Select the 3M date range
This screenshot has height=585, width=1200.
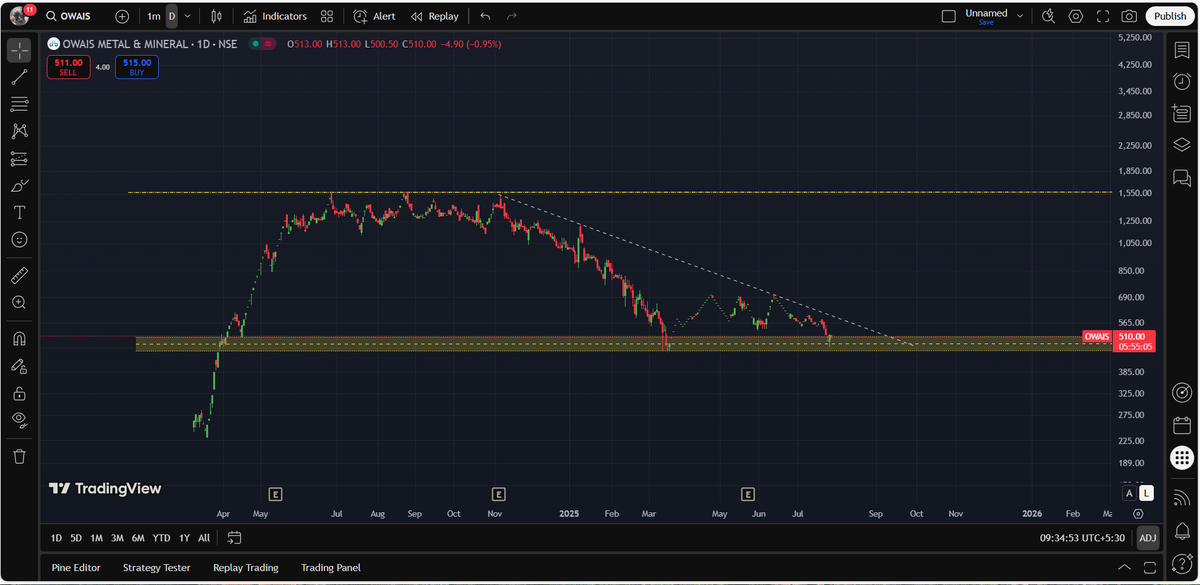(117, 538)
